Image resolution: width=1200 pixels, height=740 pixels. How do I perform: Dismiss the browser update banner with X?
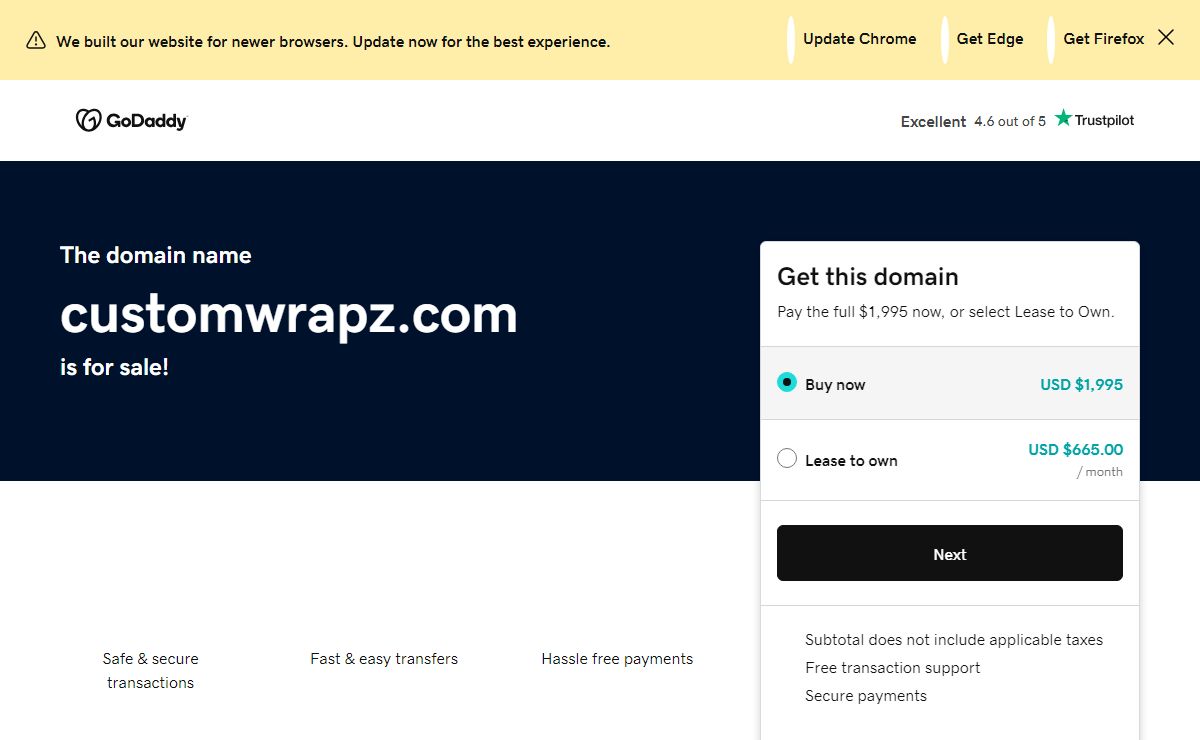[x=1166, y=38]
